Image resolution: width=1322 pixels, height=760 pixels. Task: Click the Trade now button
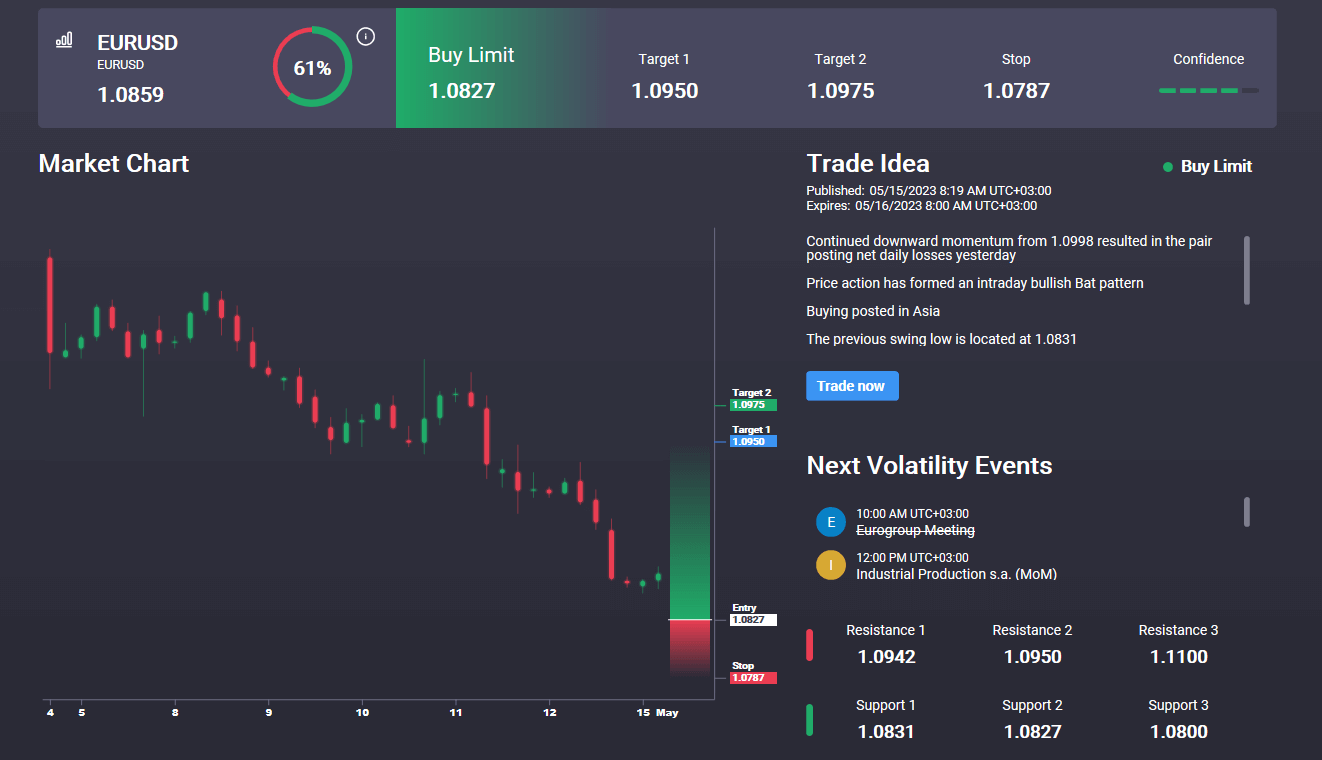point(852,386)
